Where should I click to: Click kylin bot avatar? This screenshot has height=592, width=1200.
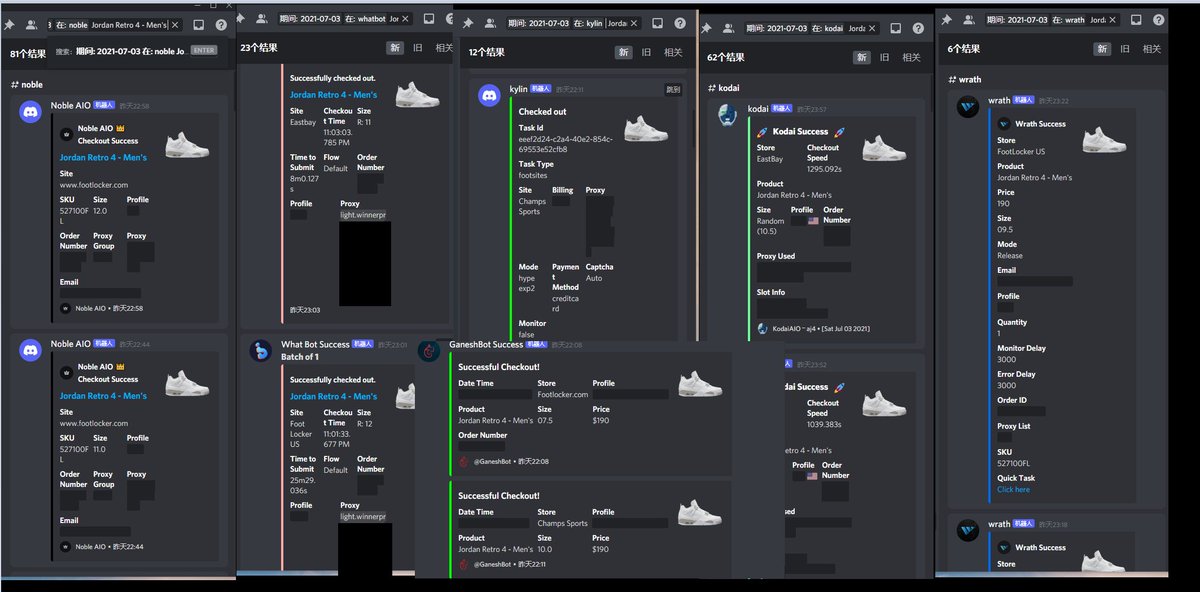(x=490, y=96)
